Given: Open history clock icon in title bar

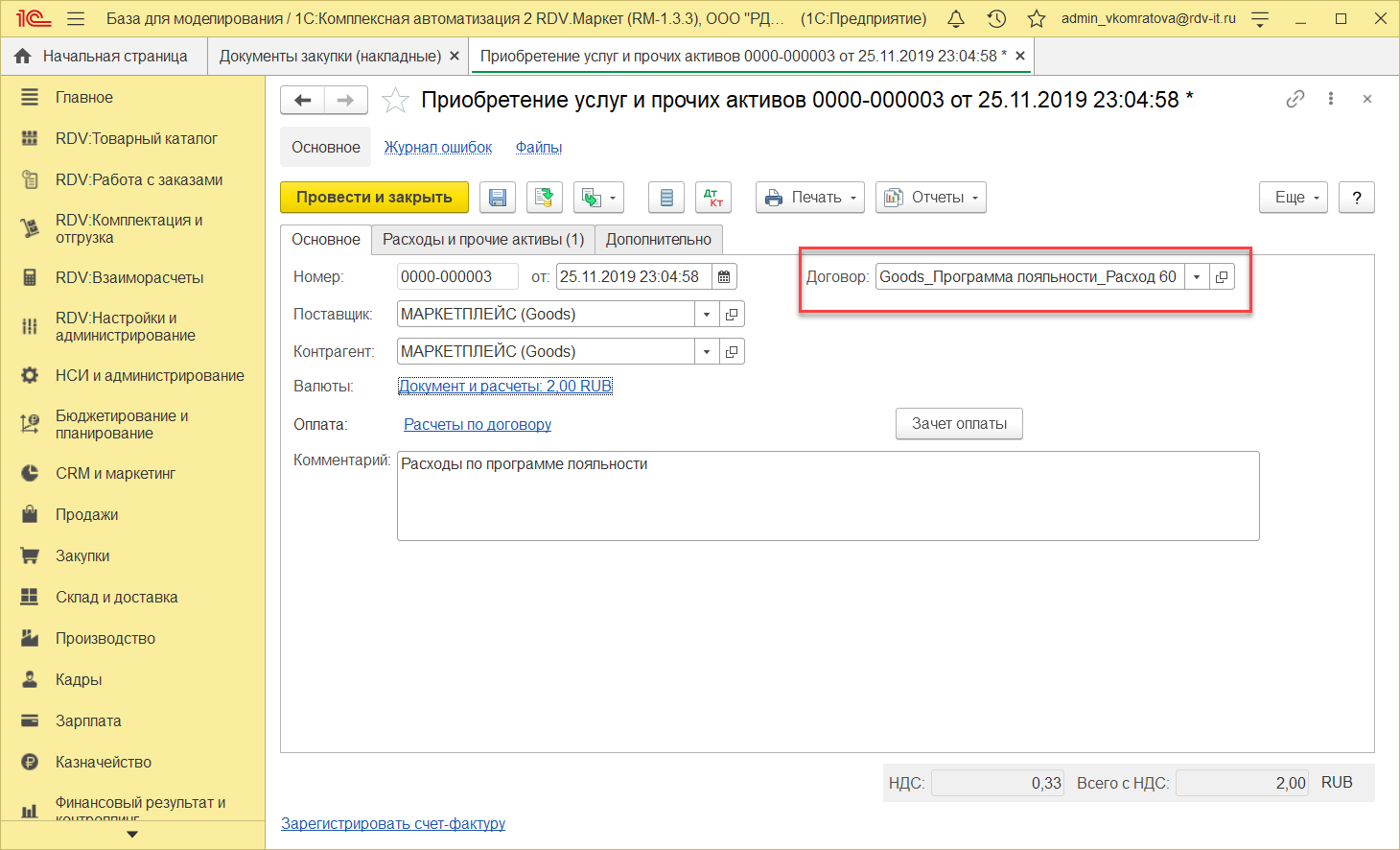Looking at the screenshot, I should point(996,18).
